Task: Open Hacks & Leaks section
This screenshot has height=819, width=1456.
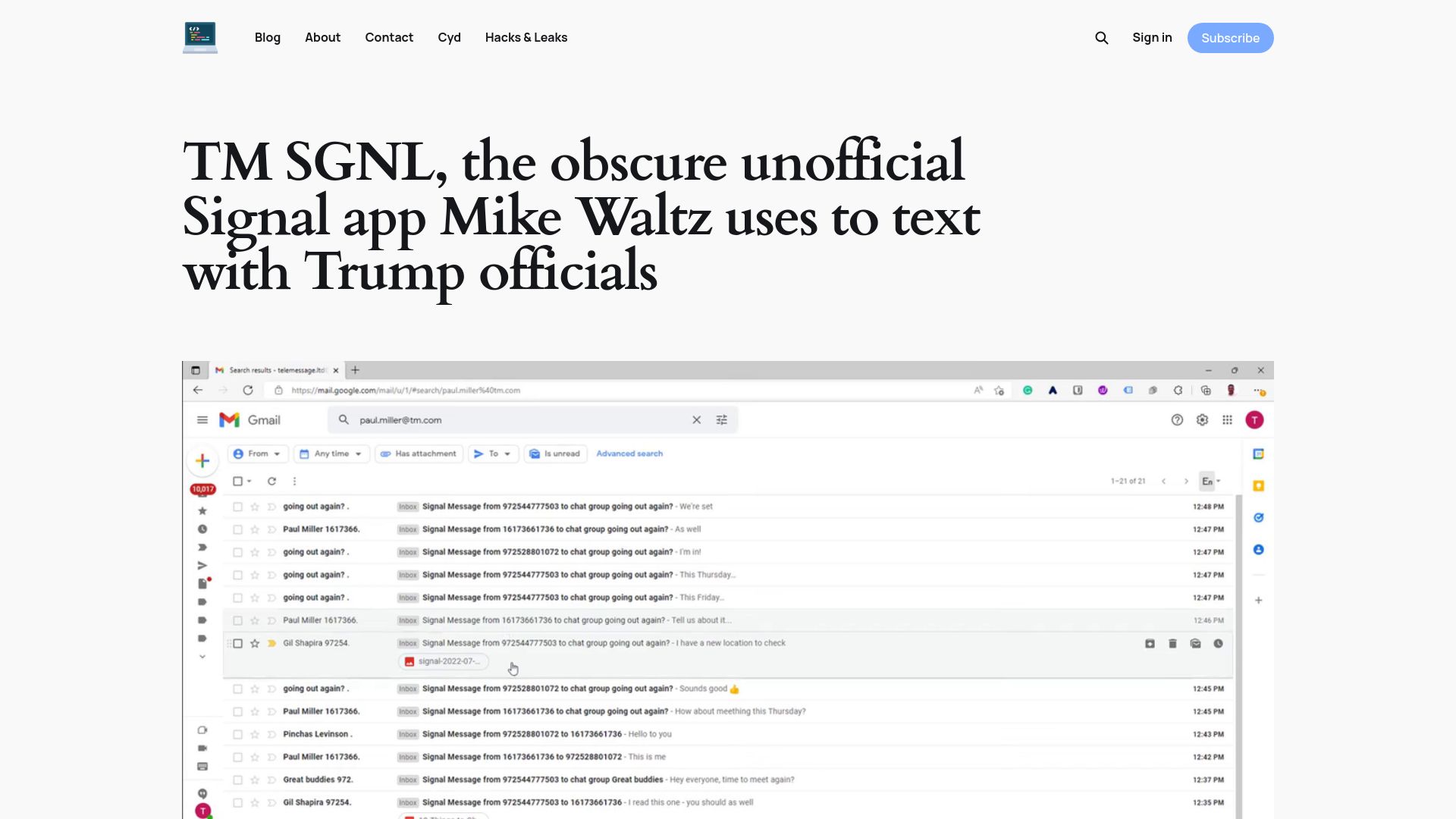Action: pos(526,37)
